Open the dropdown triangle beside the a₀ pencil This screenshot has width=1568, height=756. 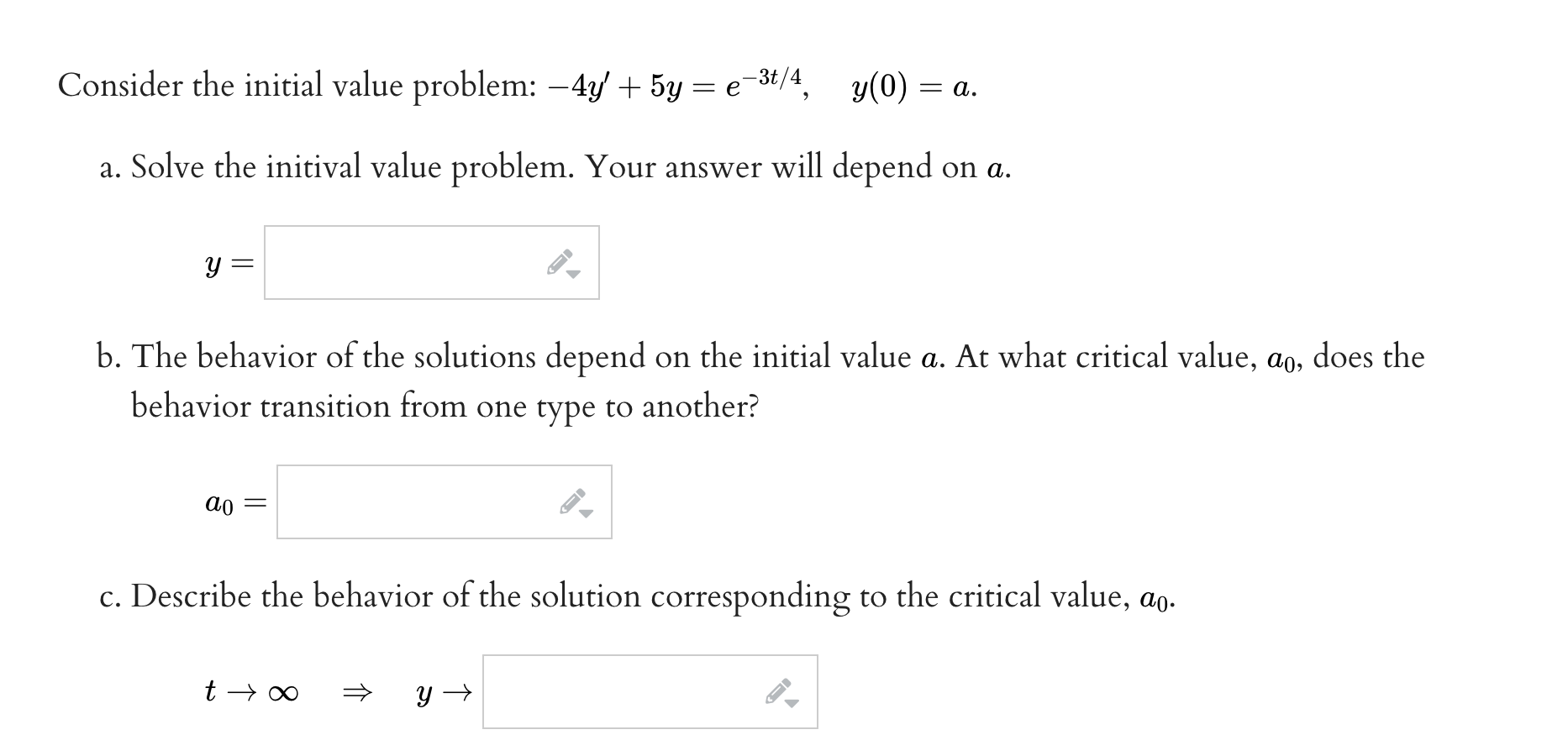click(585, 514)
